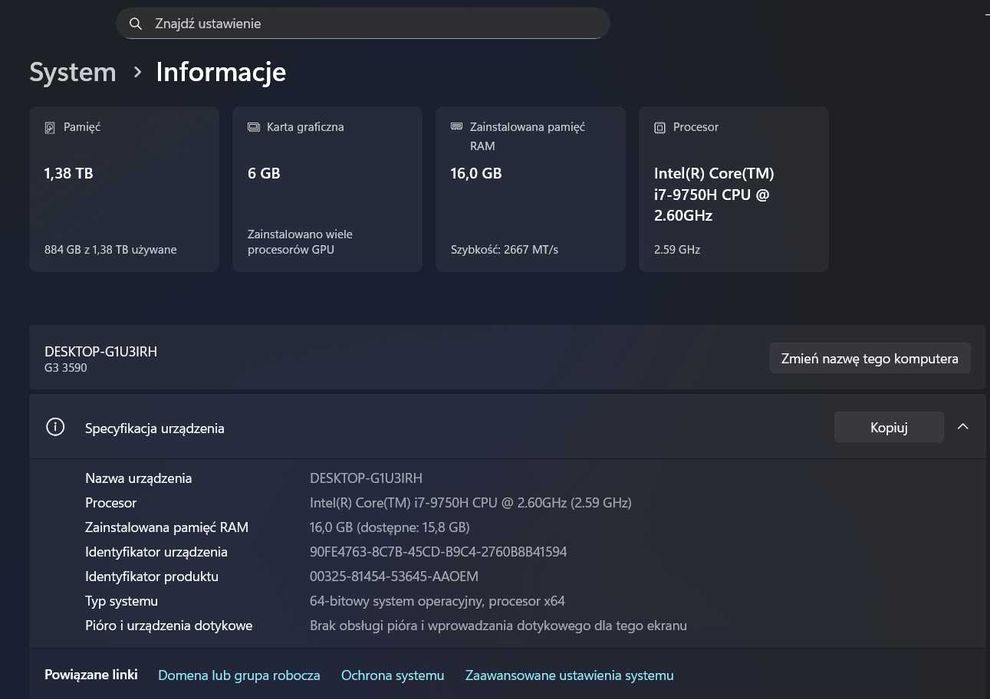Click the Procesor chip icon
The width and height of the screenshot is (990, 699).
click(660, 128)
